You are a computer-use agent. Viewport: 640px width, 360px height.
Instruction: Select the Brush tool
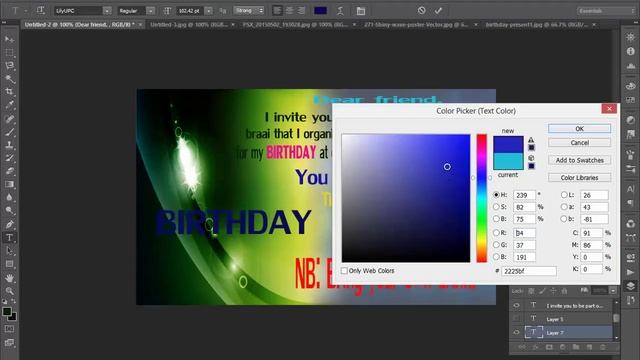click(9, 132)
